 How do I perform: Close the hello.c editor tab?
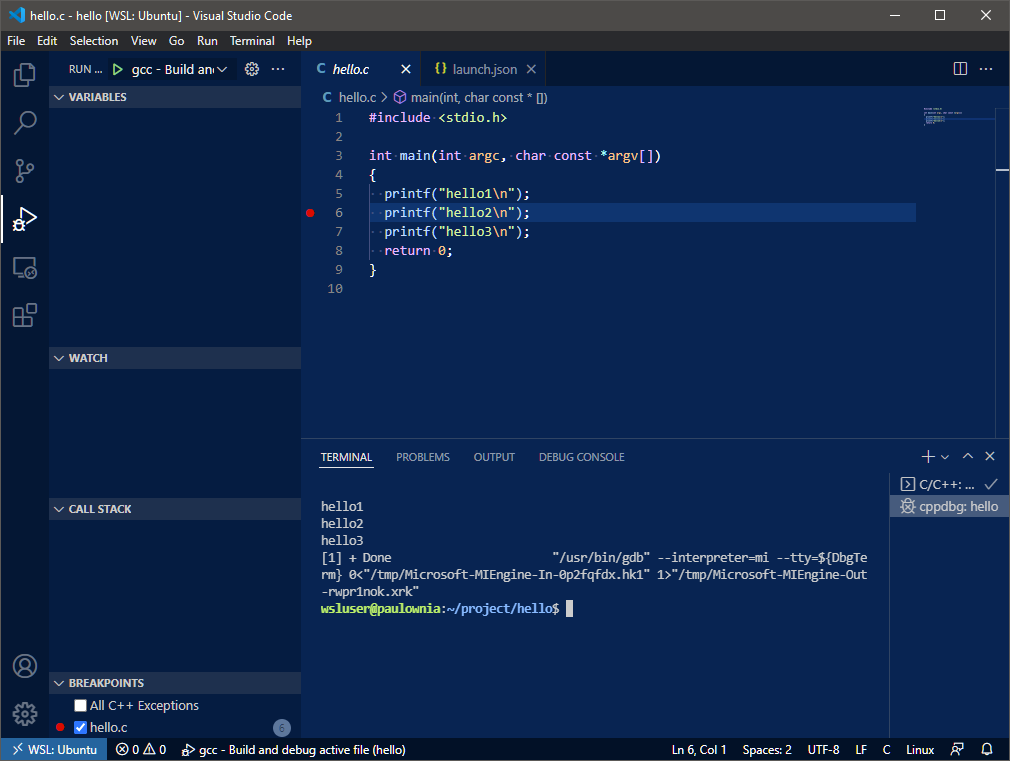[405, 69]
